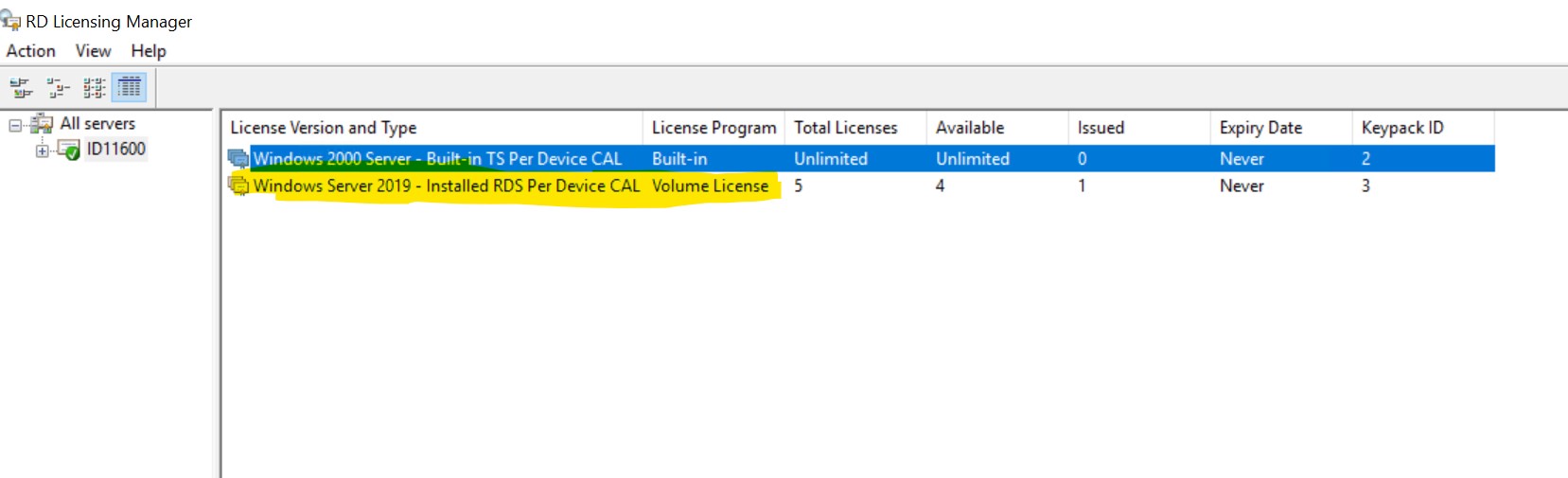Image resolution: width=1568 pixels, height=478 pixels.
Task: Sort by Total Licenses column header
Action: [855, 128]
